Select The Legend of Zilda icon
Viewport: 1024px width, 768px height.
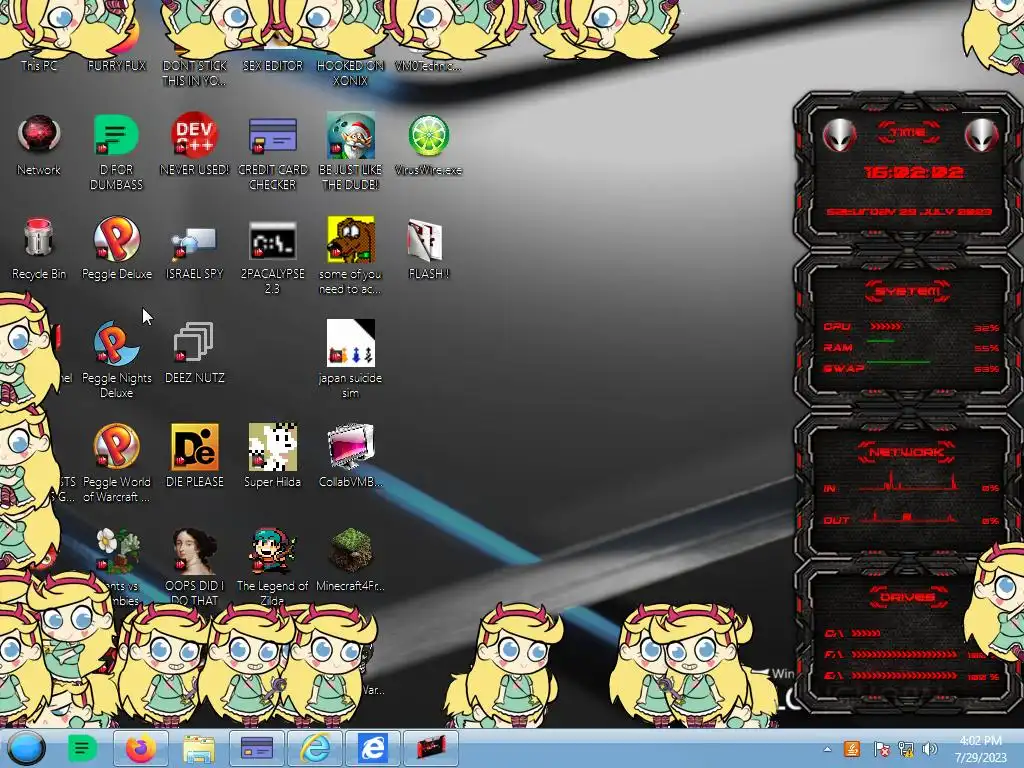click(x=272, y=566)
